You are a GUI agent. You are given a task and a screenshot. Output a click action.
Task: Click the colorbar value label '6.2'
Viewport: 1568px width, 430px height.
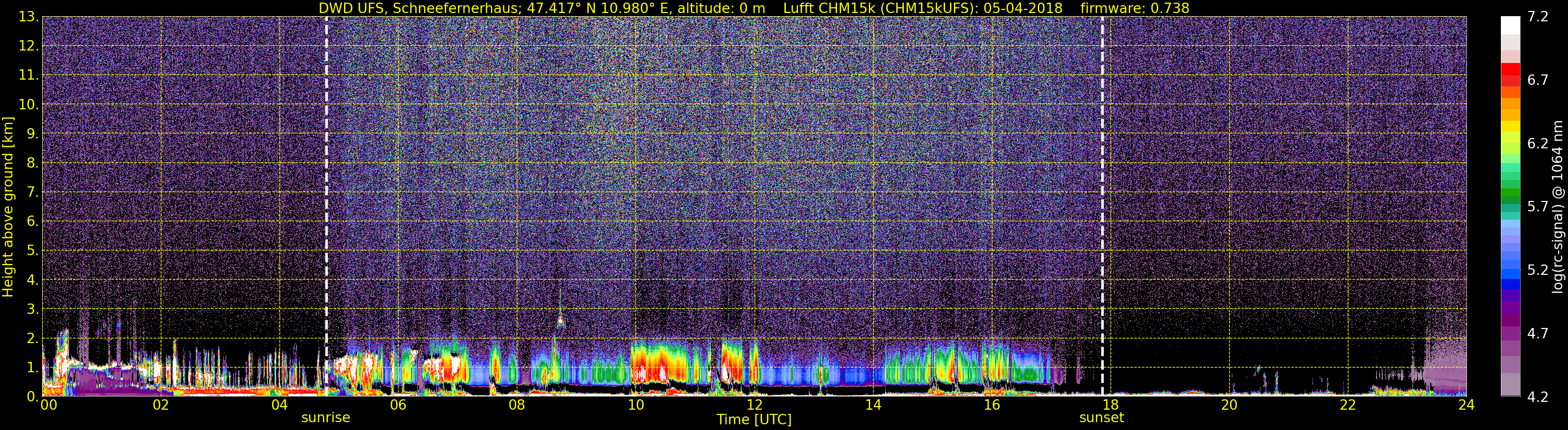pyautogui.click(x=1538, y=143)
